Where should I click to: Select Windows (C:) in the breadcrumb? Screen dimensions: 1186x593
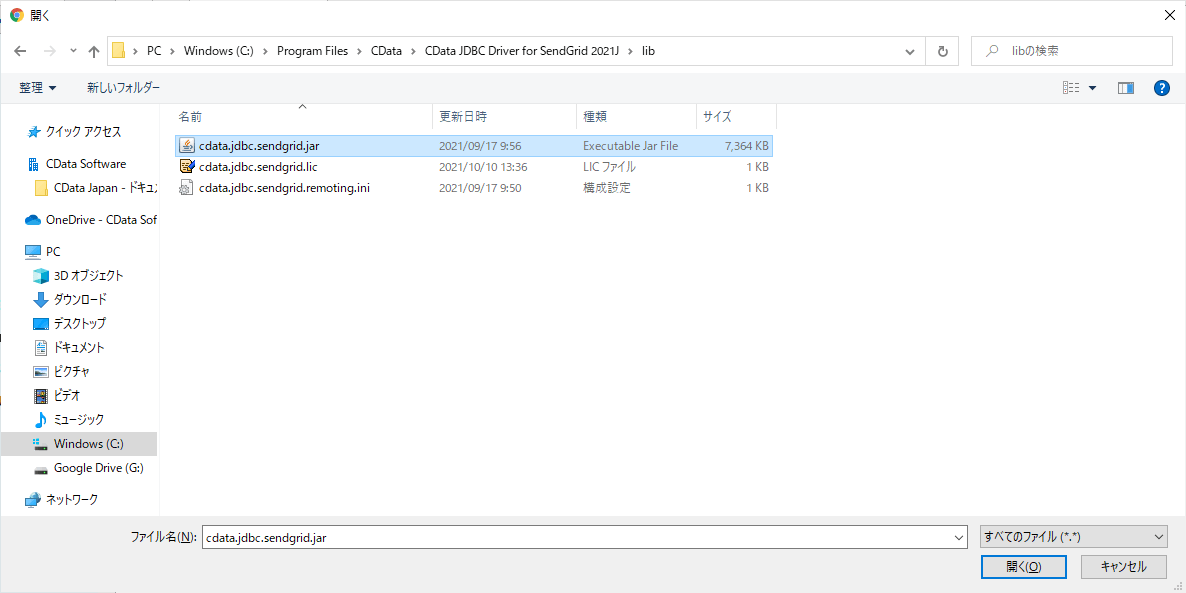click(219, 51)
